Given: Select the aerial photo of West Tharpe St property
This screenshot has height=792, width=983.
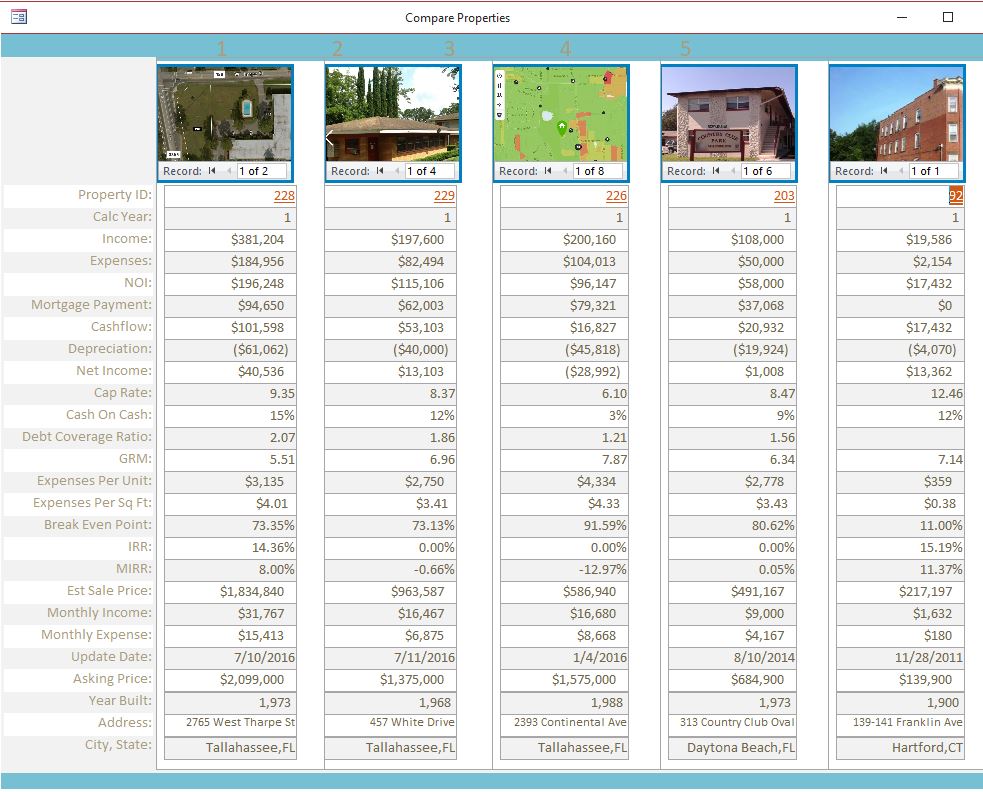Looking at the screenshot, I should [225, 114].
